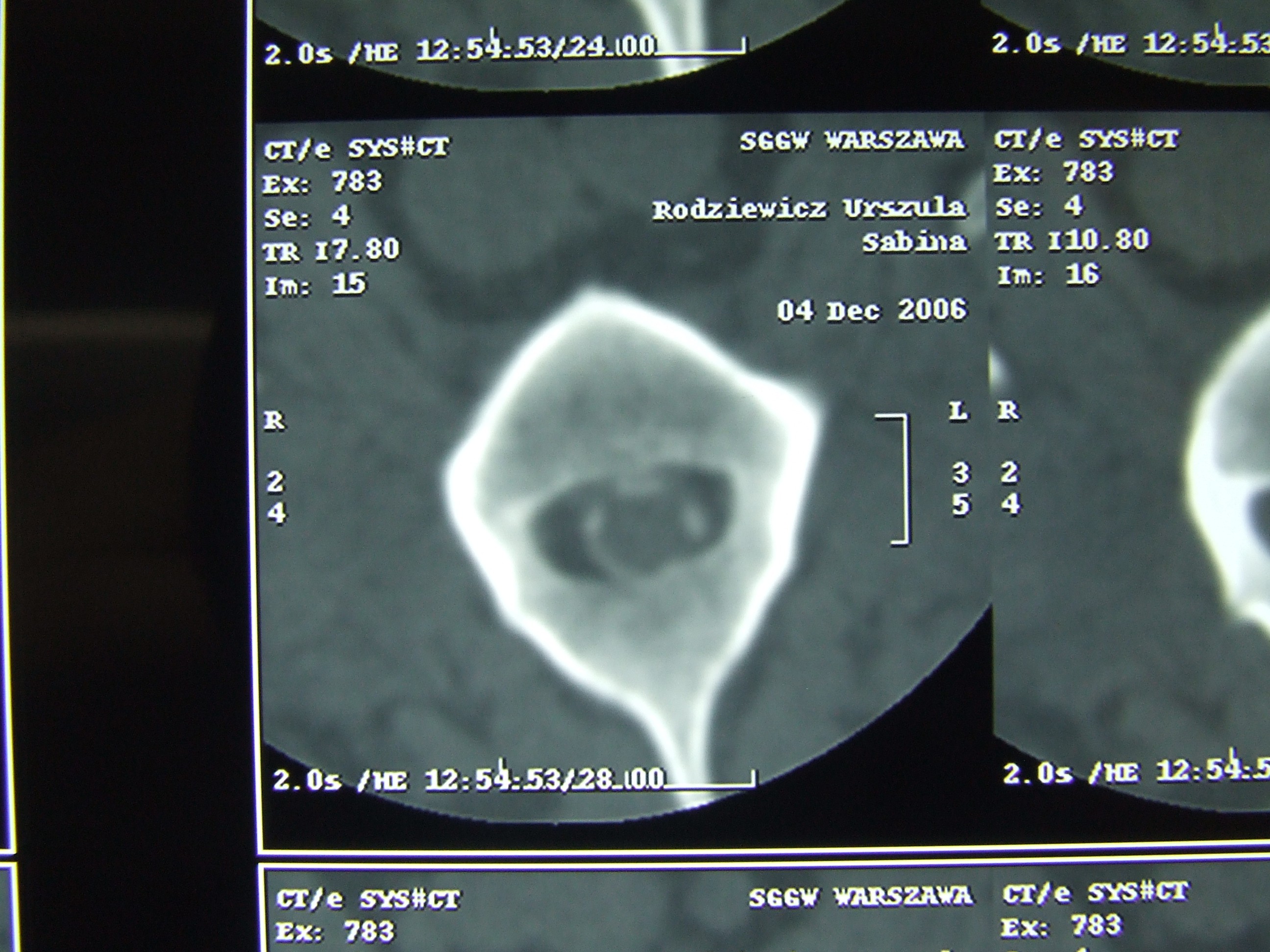Viewport: 1270px width, 952px height.
Task: Click the 'R' marker in image 15 panel
Action: pos(274,421)
